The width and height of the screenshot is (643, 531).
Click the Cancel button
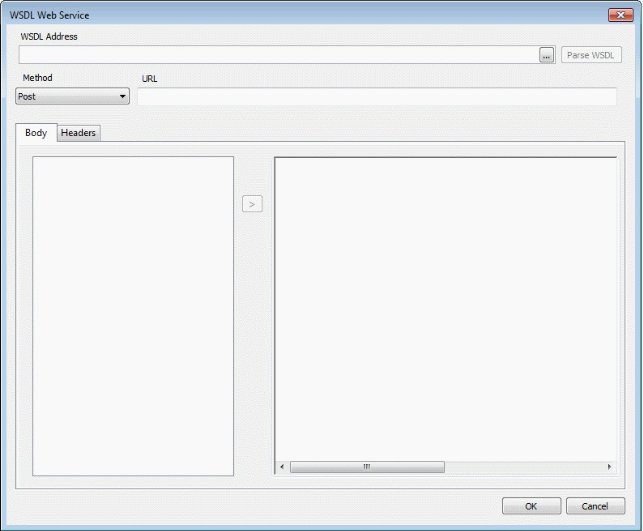coord(595,506)
